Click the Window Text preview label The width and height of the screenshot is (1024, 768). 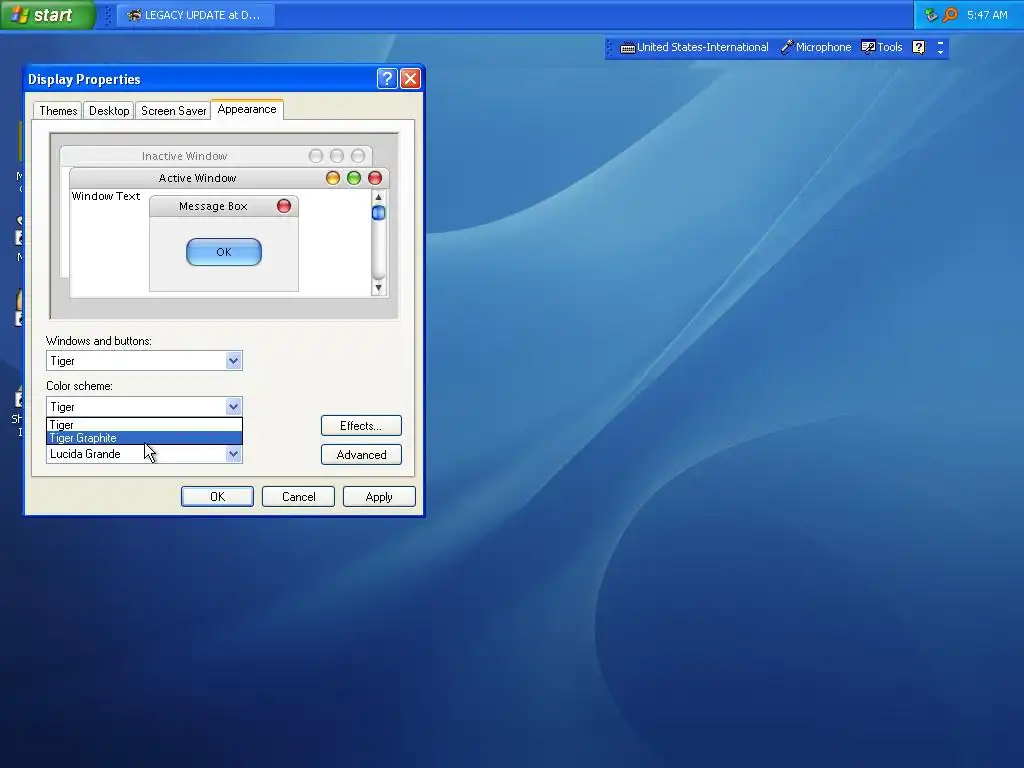pyautogui.click(x=106, y=196)
